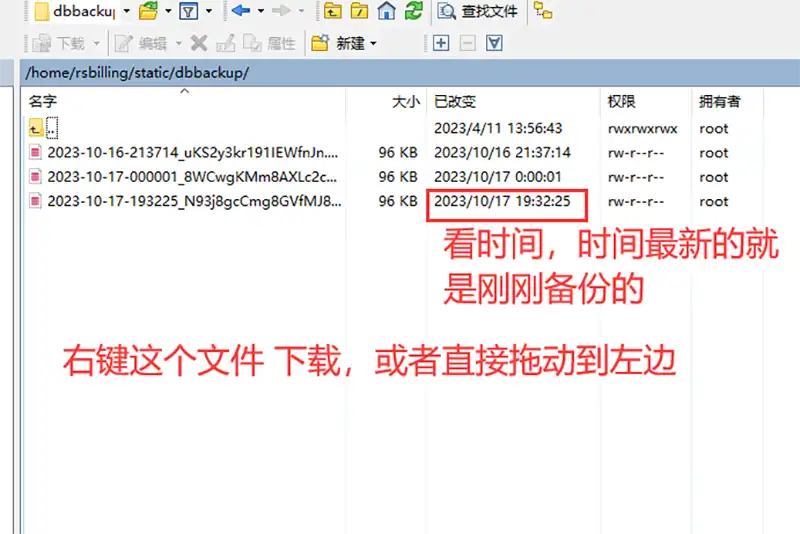Click the date 2023/10/17 0:00:01
This screenshot has height=534, width=800.
497,177
